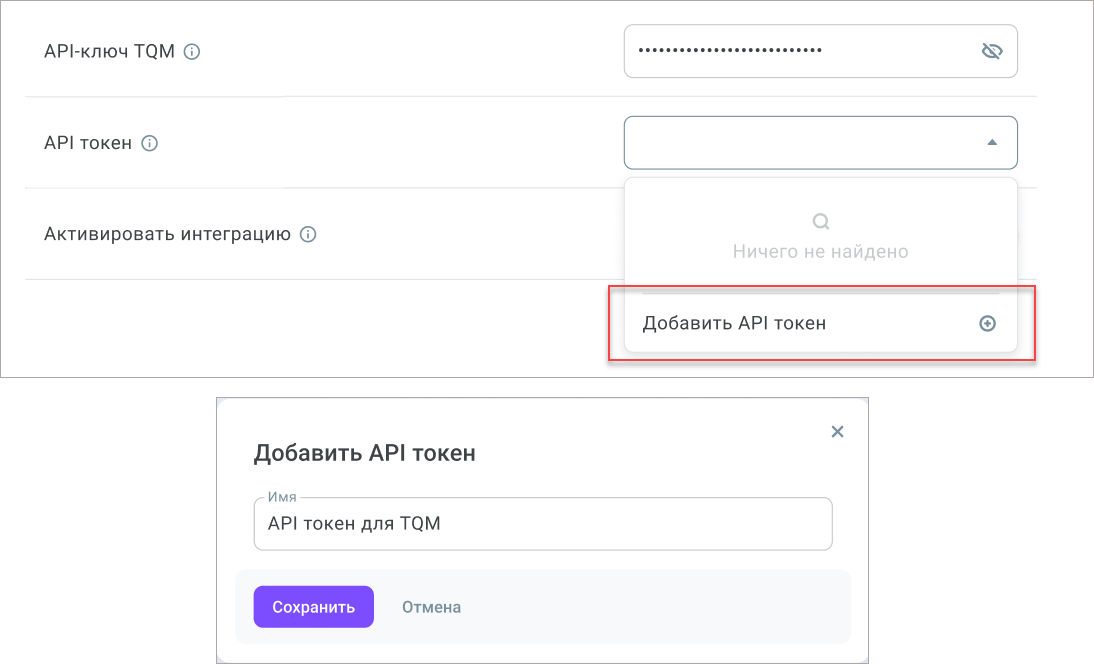The height and width of the screenshot is (664, 1094).
Task: Click the plus icon for Добавить API токен
Action: coord(987,323)
